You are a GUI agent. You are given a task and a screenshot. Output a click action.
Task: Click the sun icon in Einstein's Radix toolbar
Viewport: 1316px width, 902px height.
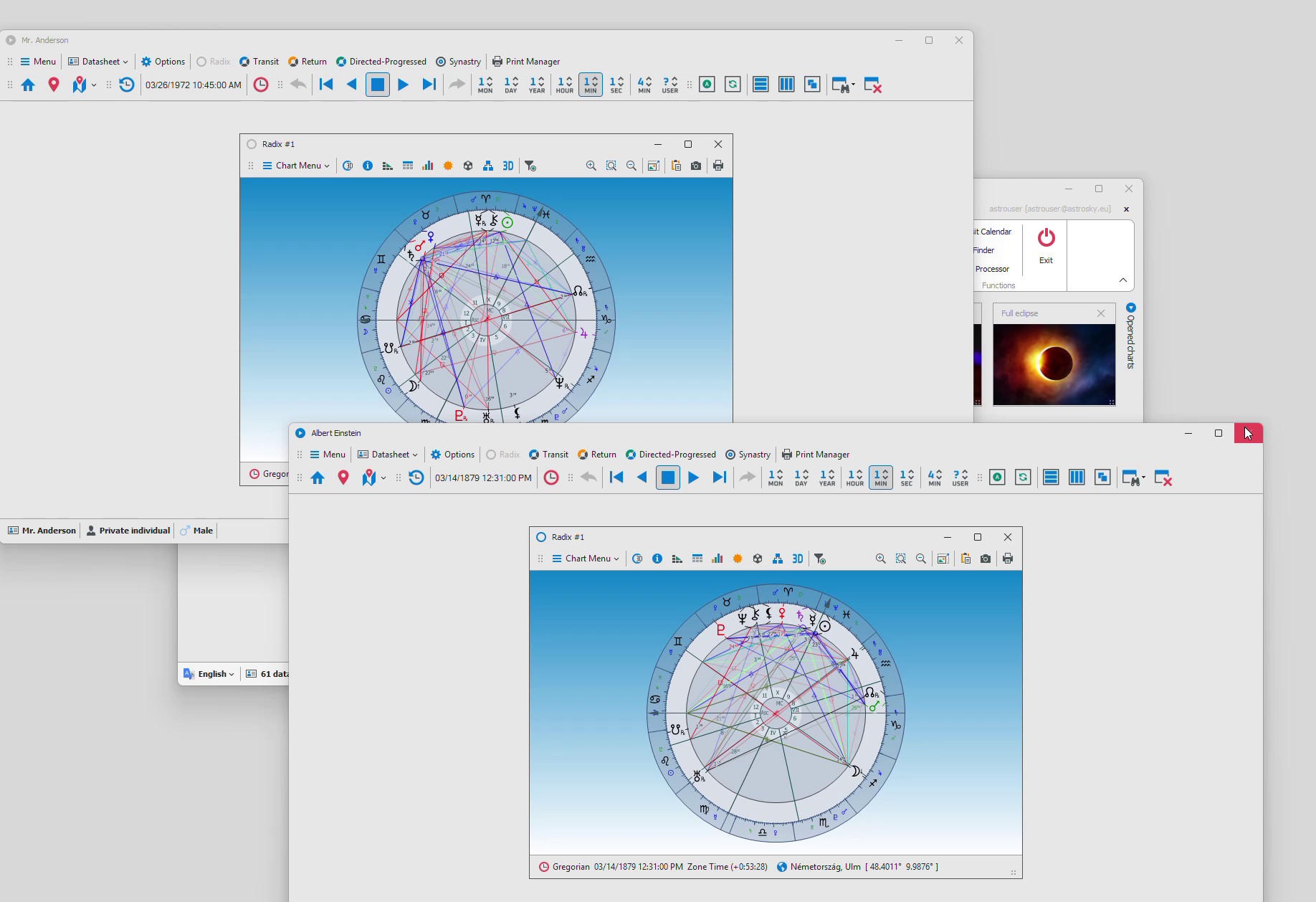[738, 559]
